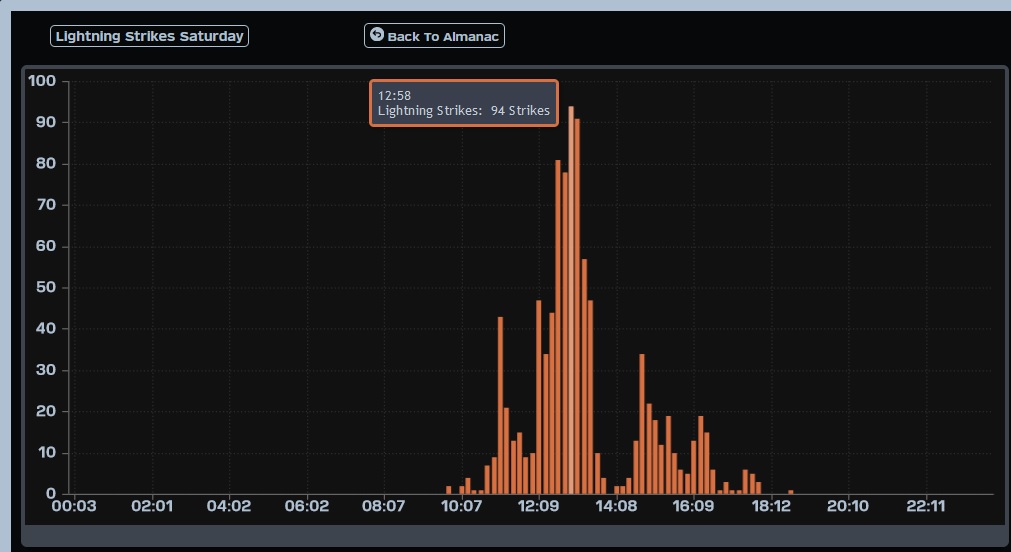Click the gray footer bar below the chart
Viewport: 1011px width, 552px height.
(x=513, y=536)
